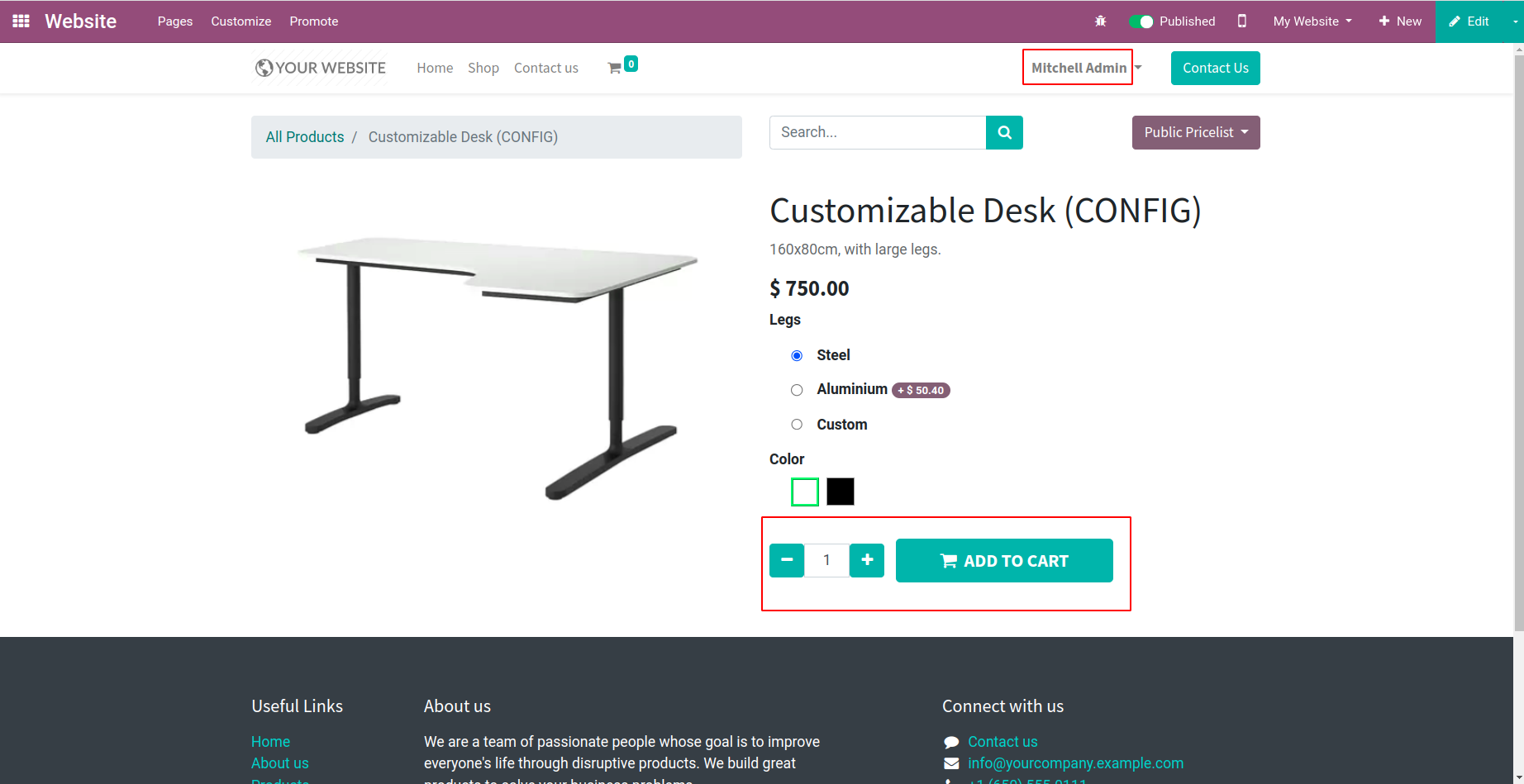Click the email envelope icon in footer
Viewport: 1524px width, 784px height.
click(x=951, y=763)
